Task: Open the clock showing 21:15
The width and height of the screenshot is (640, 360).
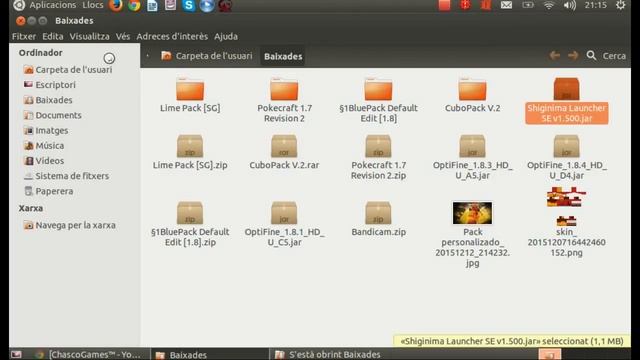Action: pos(596,5)
